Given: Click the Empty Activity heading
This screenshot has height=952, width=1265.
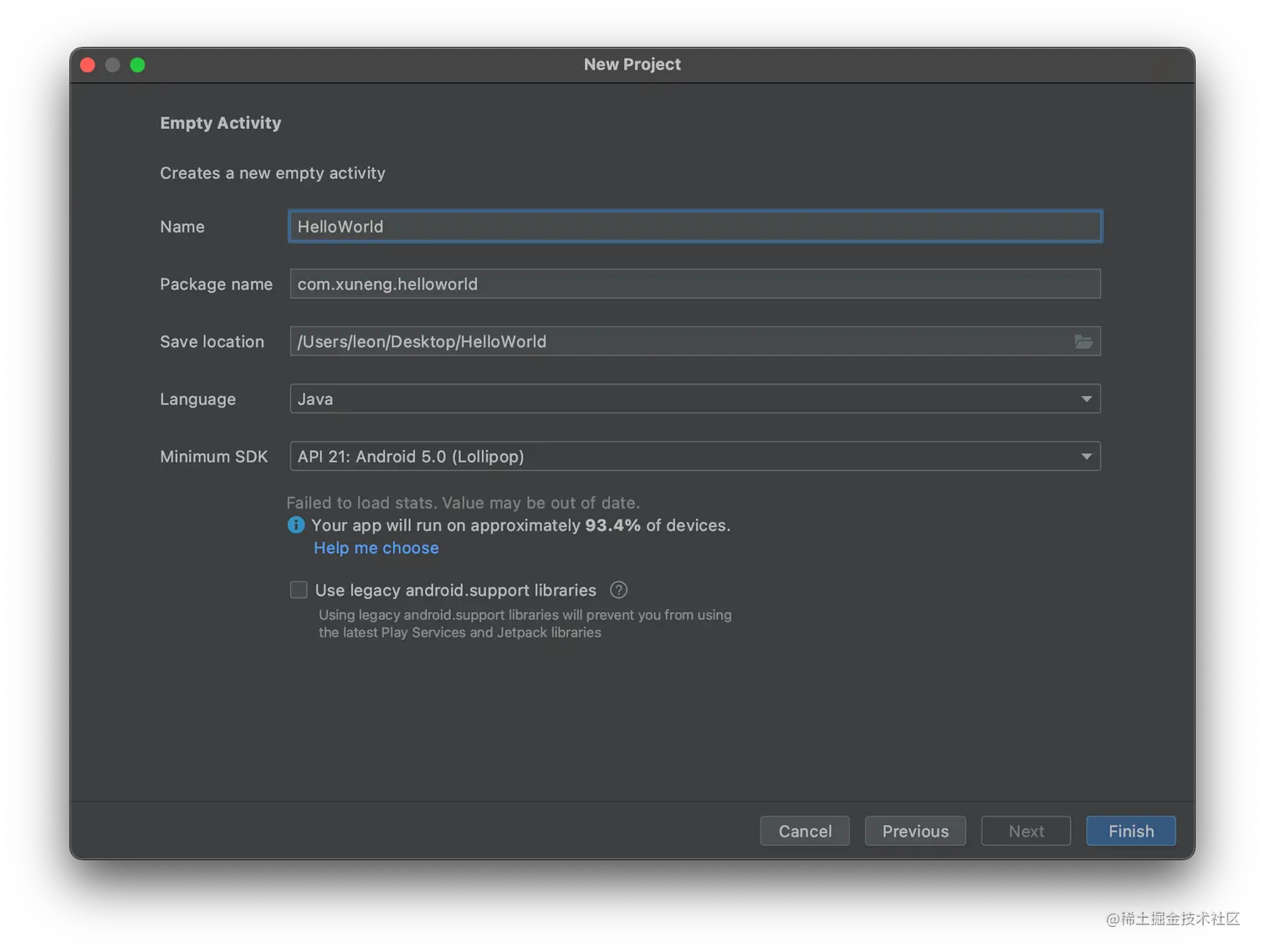Looking at the screenshot, I should click(x=221, y=123).
